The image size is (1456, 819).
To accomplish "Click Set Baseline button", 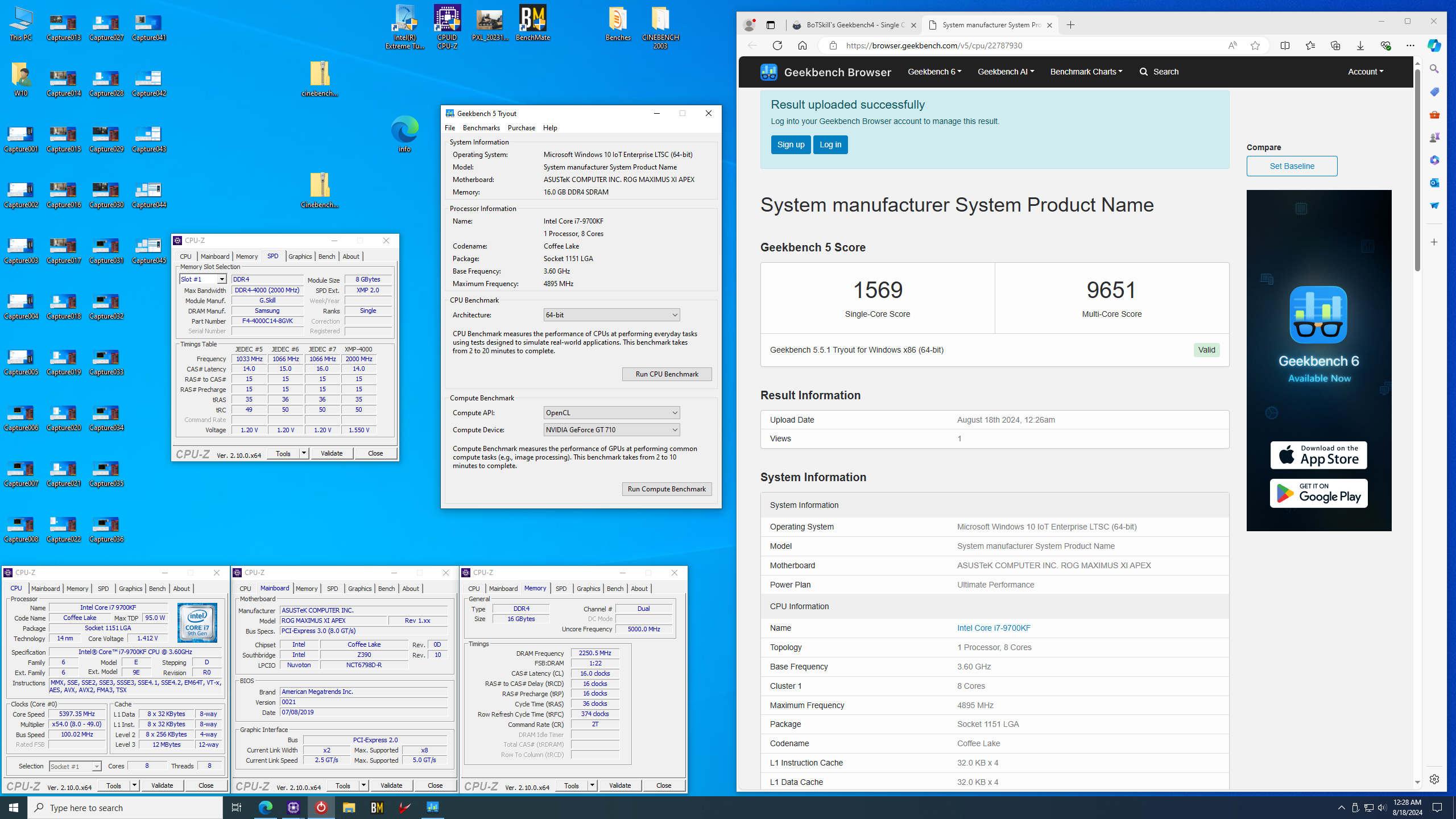I will click(x=1292, y=166).
